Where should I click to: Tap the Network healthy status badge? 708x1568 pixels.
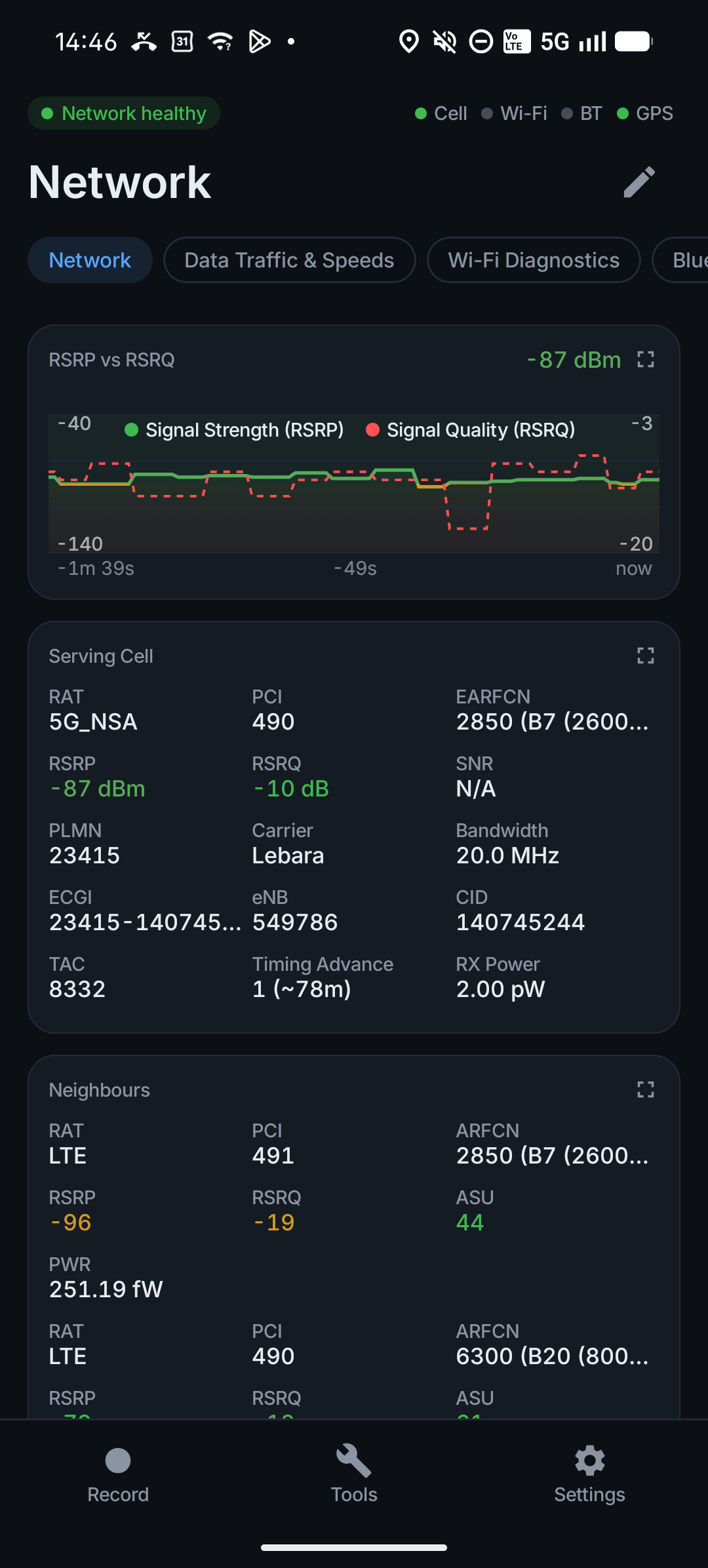coord(124,113)
